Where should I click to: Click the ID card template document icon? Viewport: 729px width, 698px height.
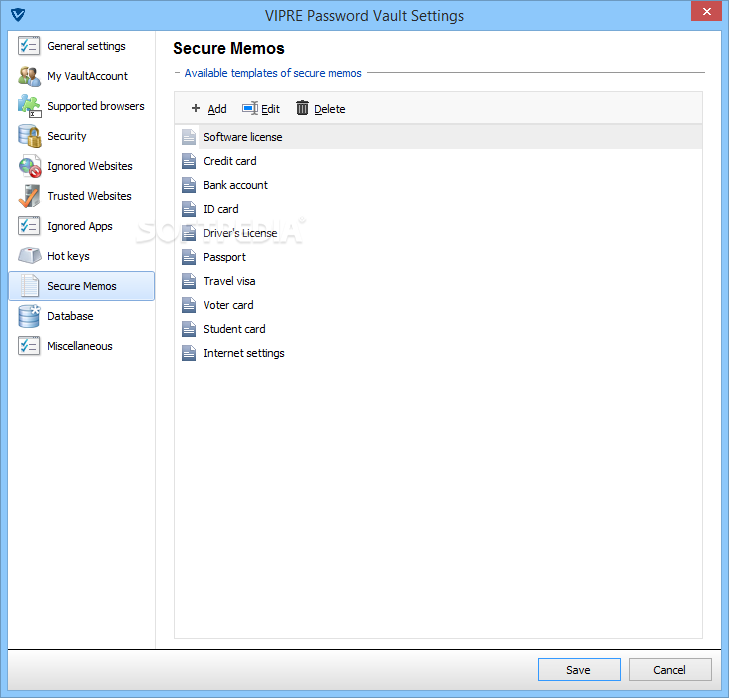click(189, 209)
